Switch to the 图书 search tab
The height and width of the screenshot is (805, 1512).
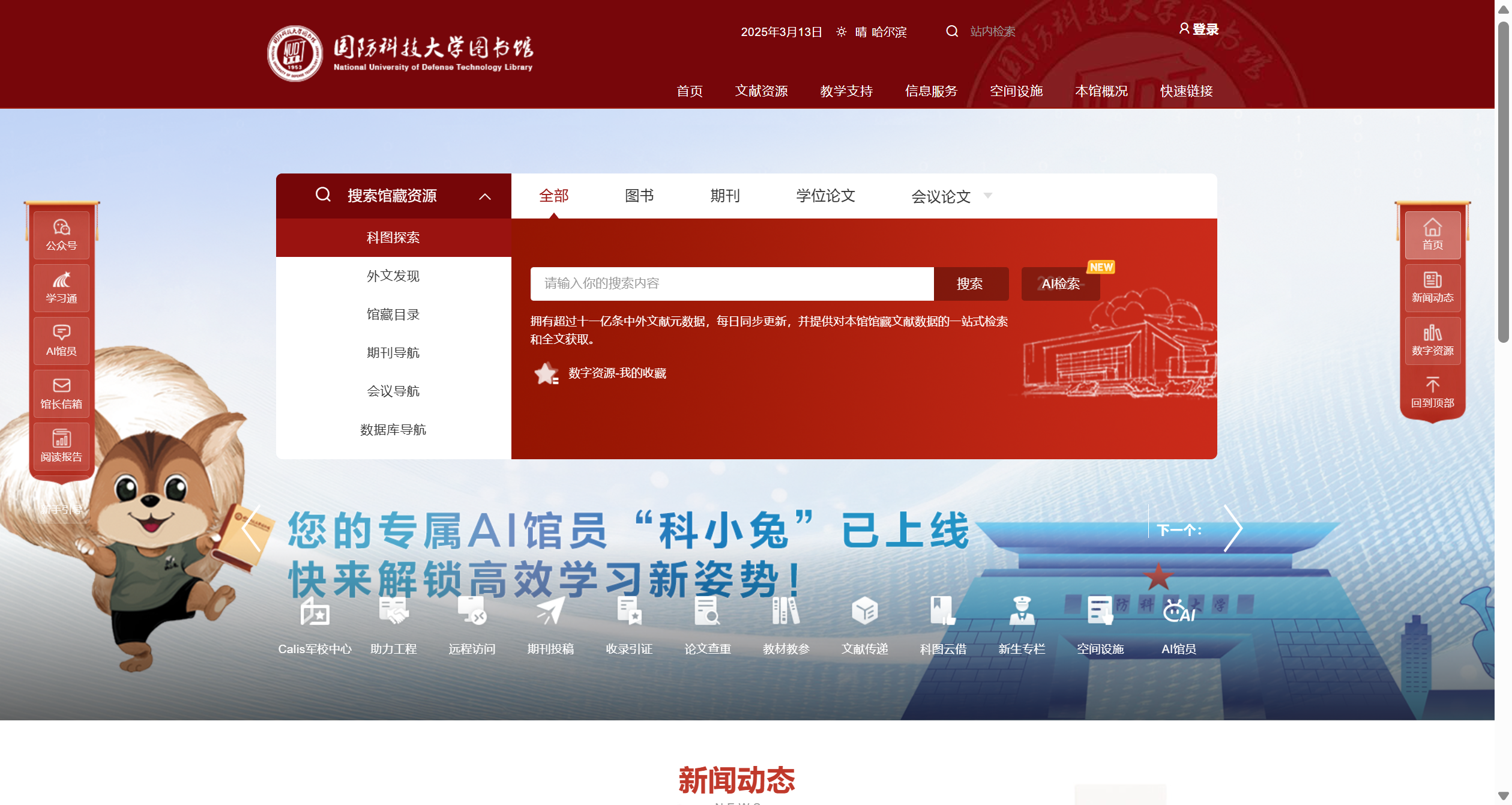click(x=639, y=196)
